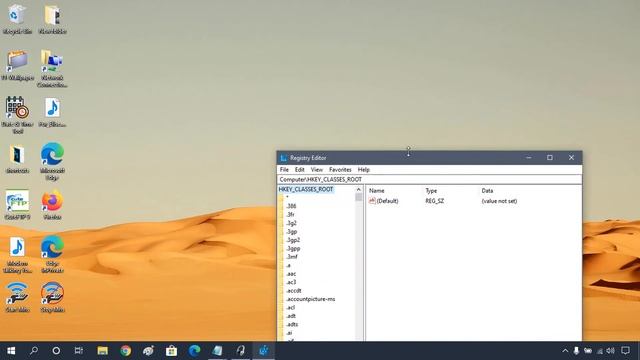The image size is (640, 360).
Task: Show hidden system tray icons chevron
Action: [x=565, y=351]
